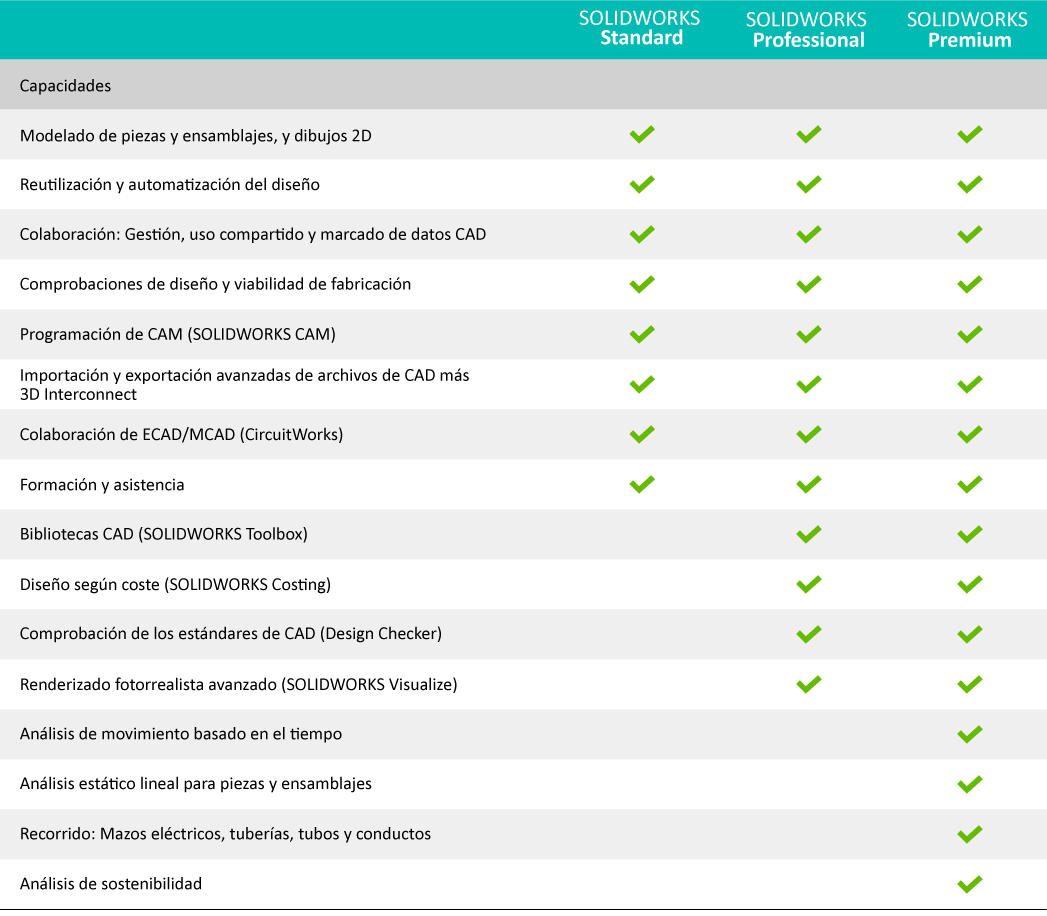Click the Standard checkmark for Reutilización y automatización
The image size is (1047, 916).
(642, 184)
